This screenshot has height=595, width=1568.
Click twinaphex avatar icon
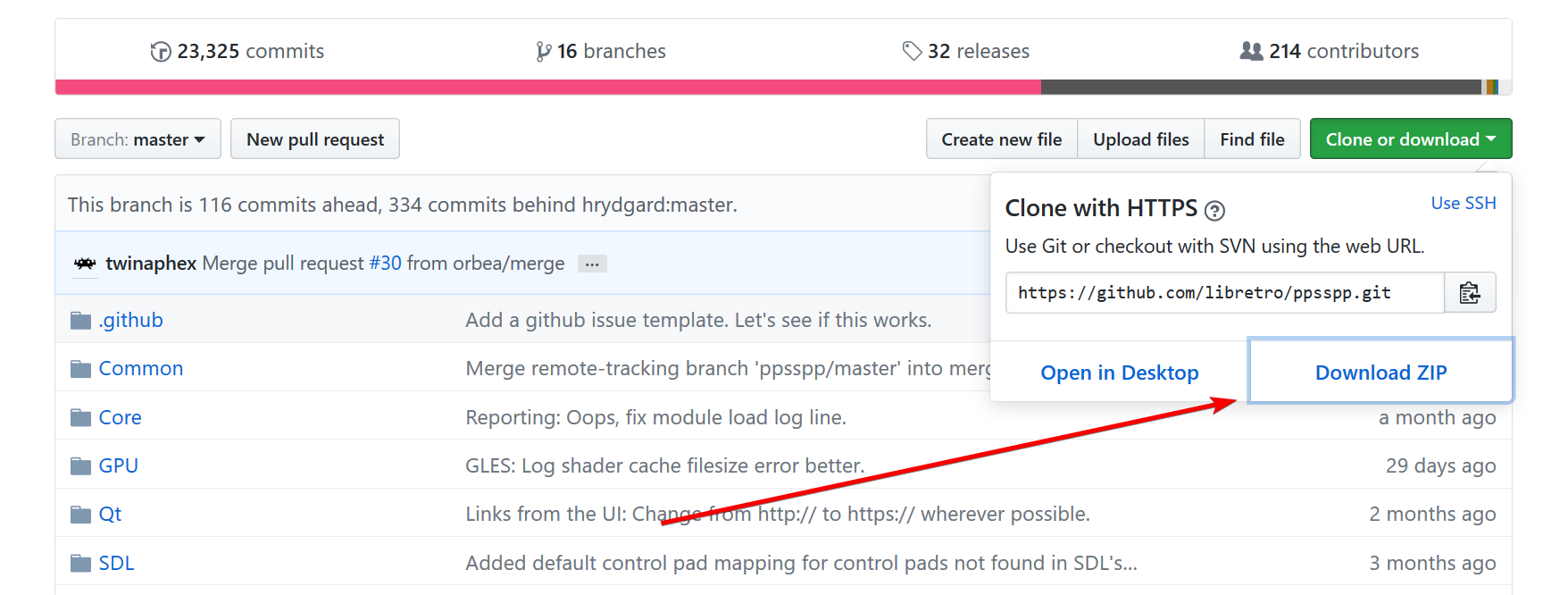[x=85, y=264]
